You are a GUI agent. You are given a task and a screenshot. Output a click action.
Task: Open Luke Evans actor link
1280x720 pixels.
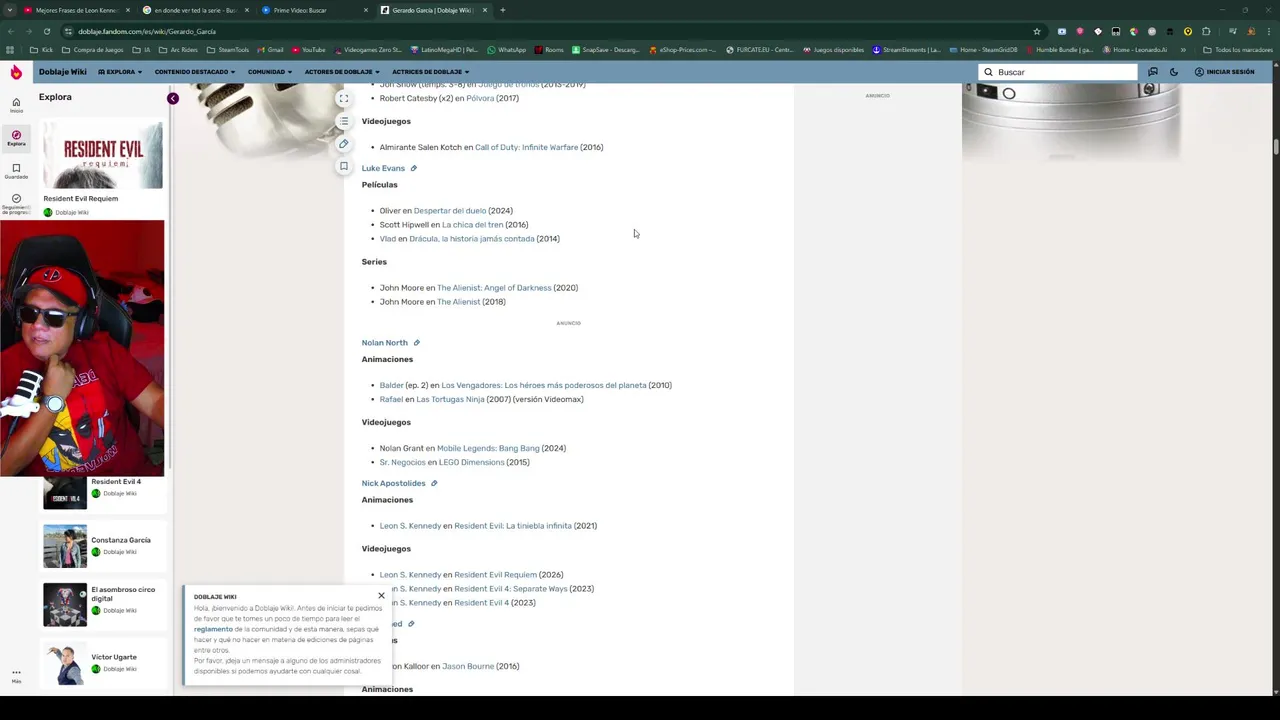pyautogui.click(x=383, y=168)
